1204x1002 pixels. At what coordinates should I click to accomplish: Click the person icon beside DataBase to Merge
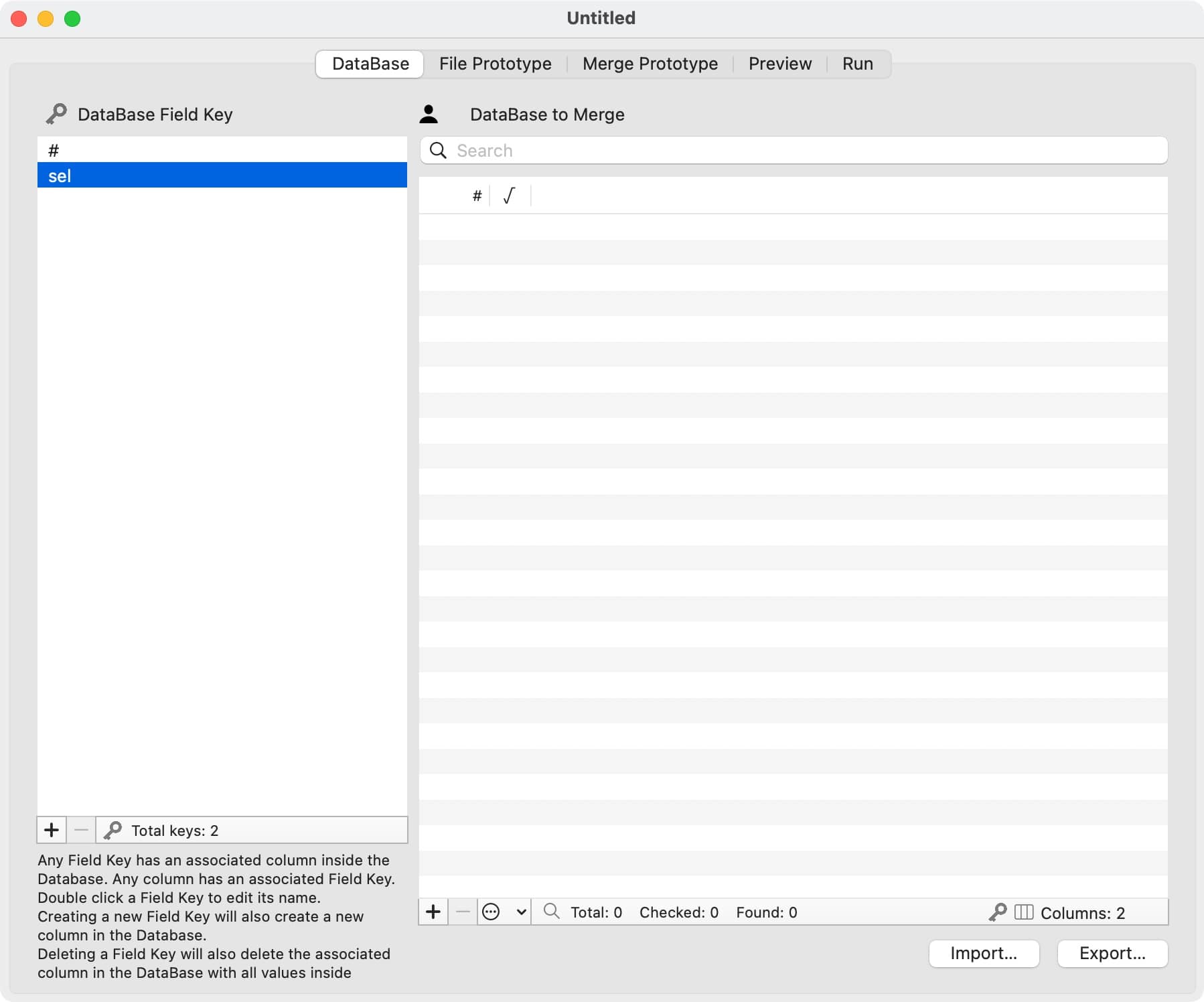[429, 114]
